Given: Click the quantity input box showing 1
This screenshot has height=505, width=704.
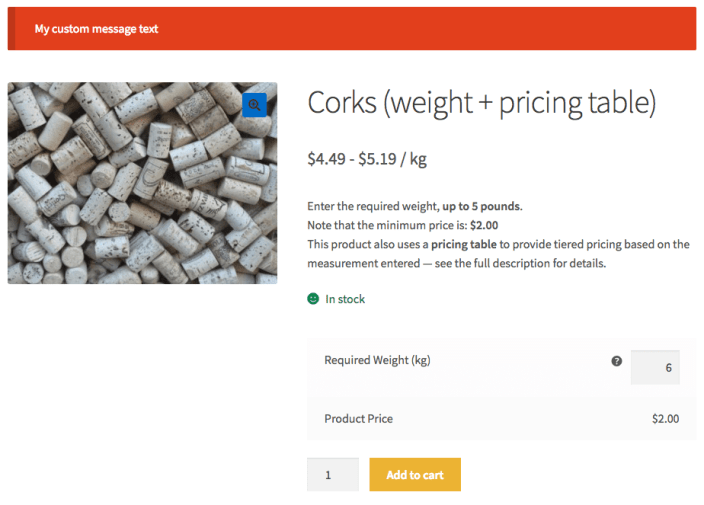Looking at the screenshot, I should [x=332, y=474].
